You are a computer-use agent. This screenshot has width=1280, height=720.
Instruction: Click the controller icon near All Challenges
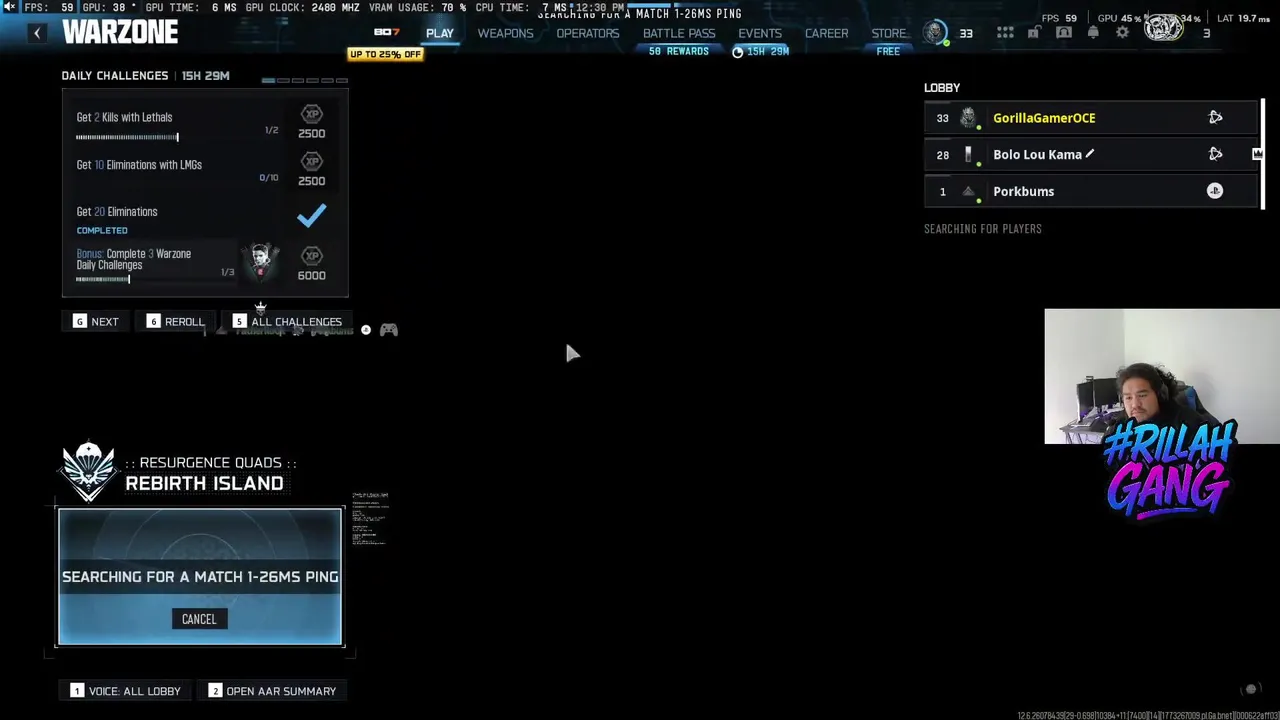[x=389, y=330]
